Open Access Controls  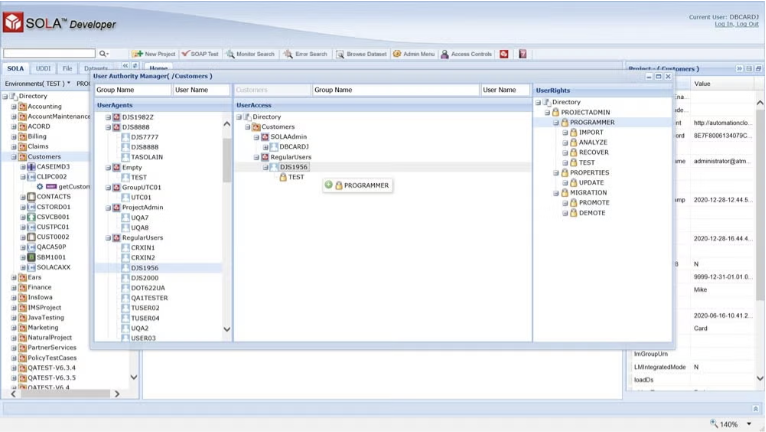[467, 54]
